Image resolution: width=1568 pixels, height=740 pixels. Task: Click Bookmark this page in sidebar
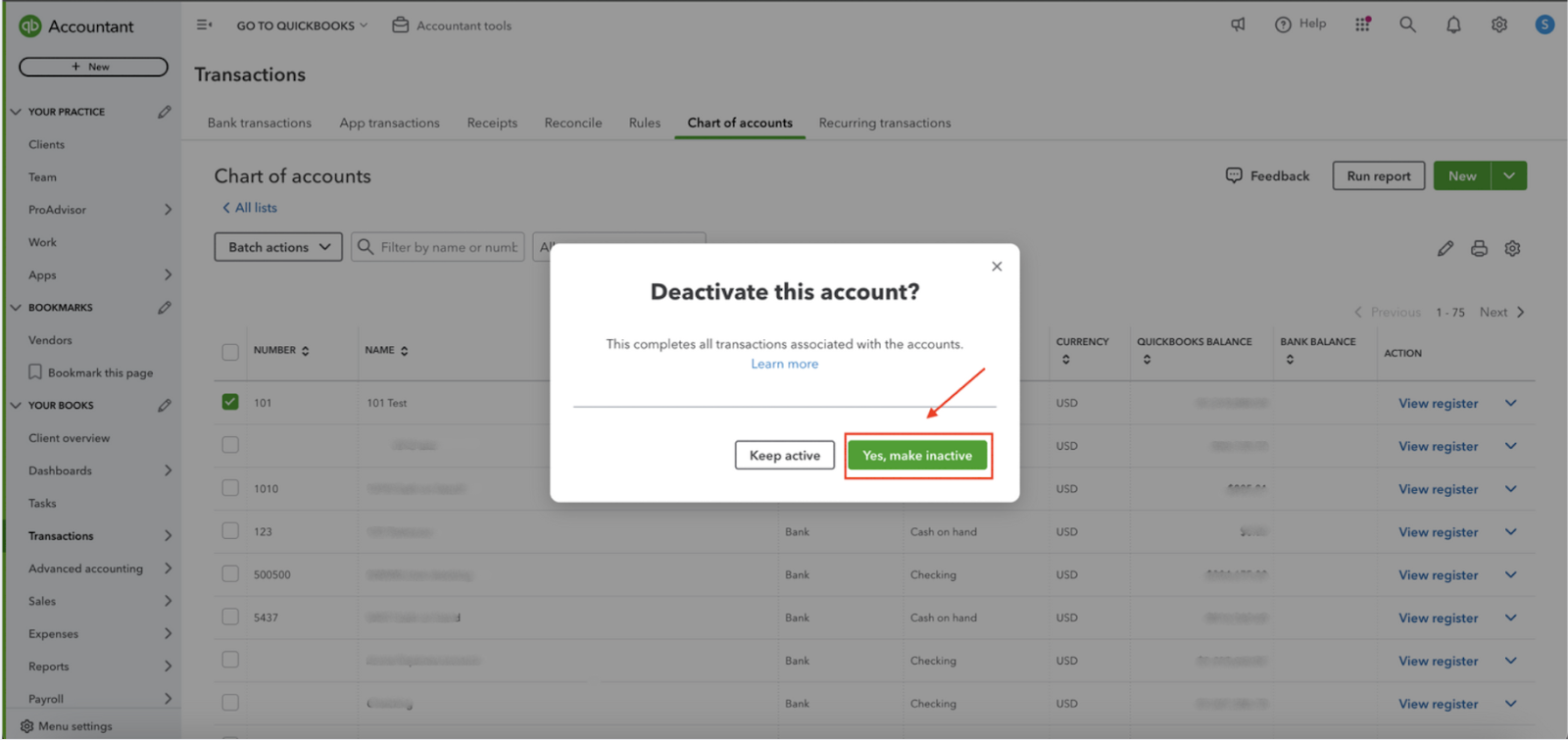point(91,372)
